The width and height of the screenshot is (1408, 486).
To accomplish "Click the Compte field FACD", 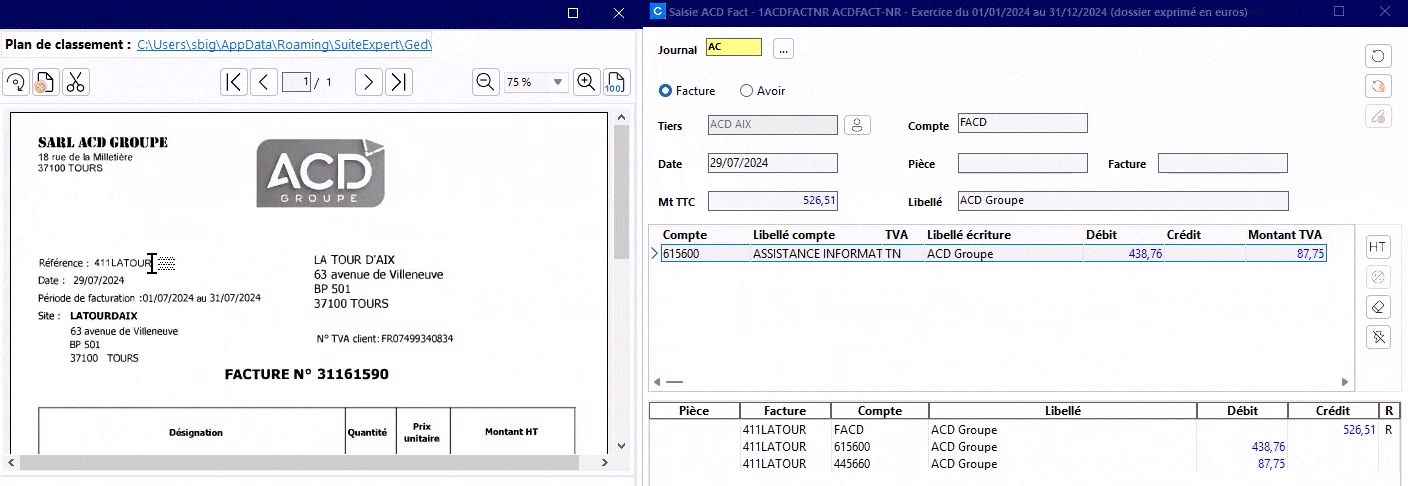I will (x=1022, y=123).
